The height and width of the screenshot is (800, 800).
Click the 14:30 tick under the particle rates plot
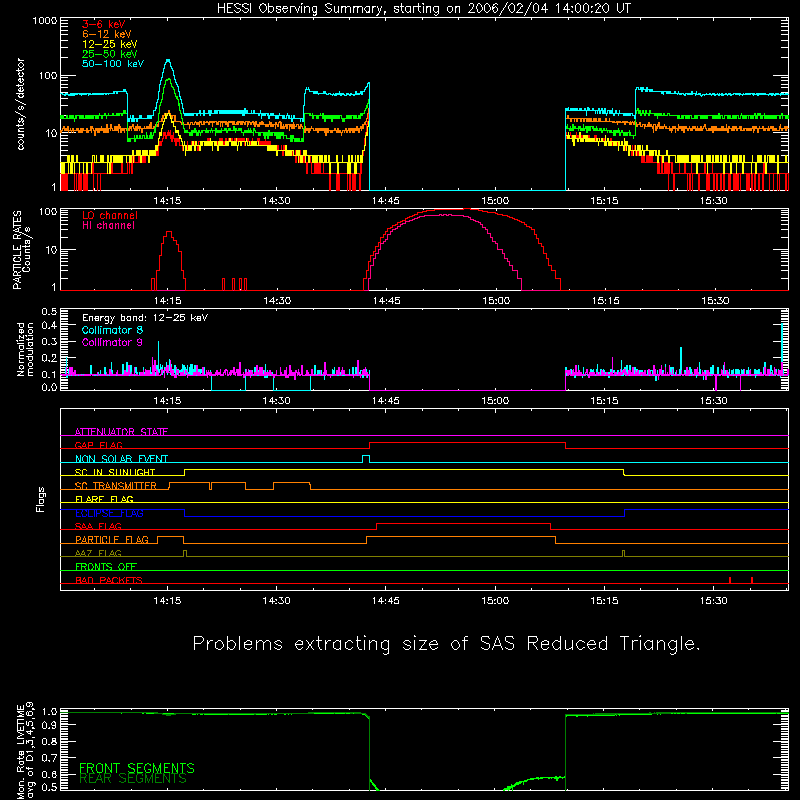pos(277,301)
